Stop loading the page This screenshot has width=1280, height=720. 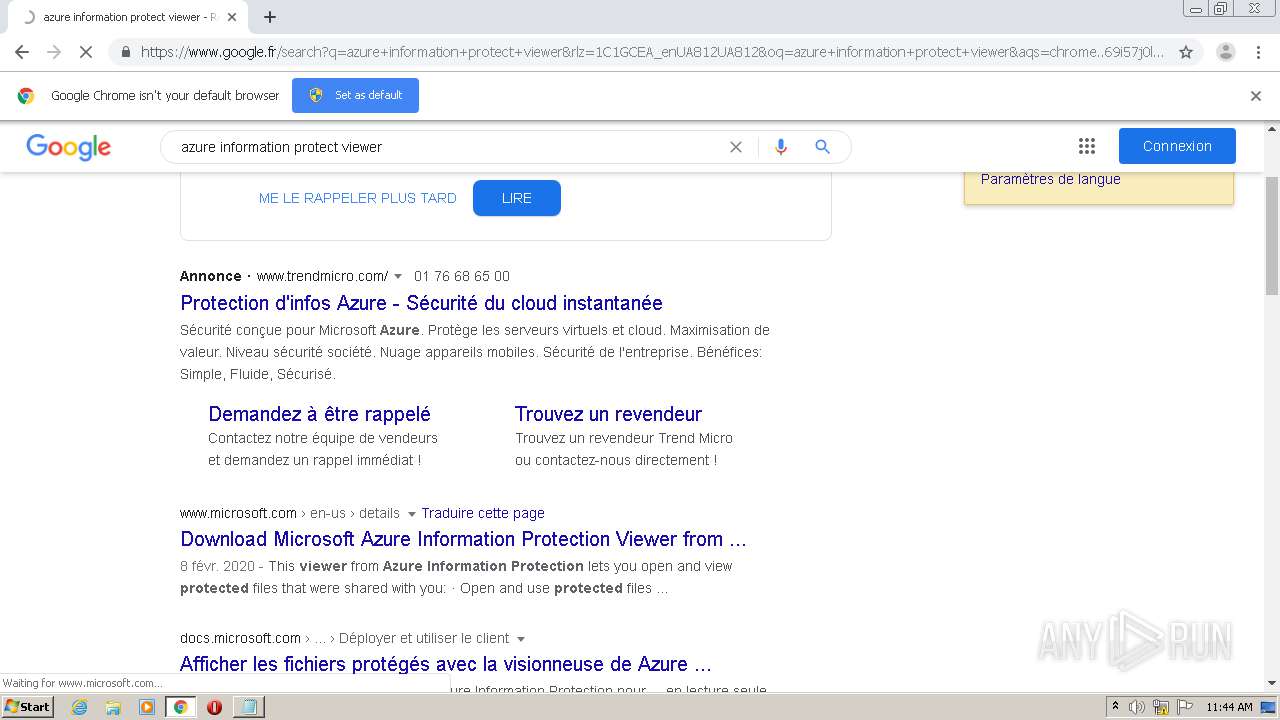coord(86,52)
